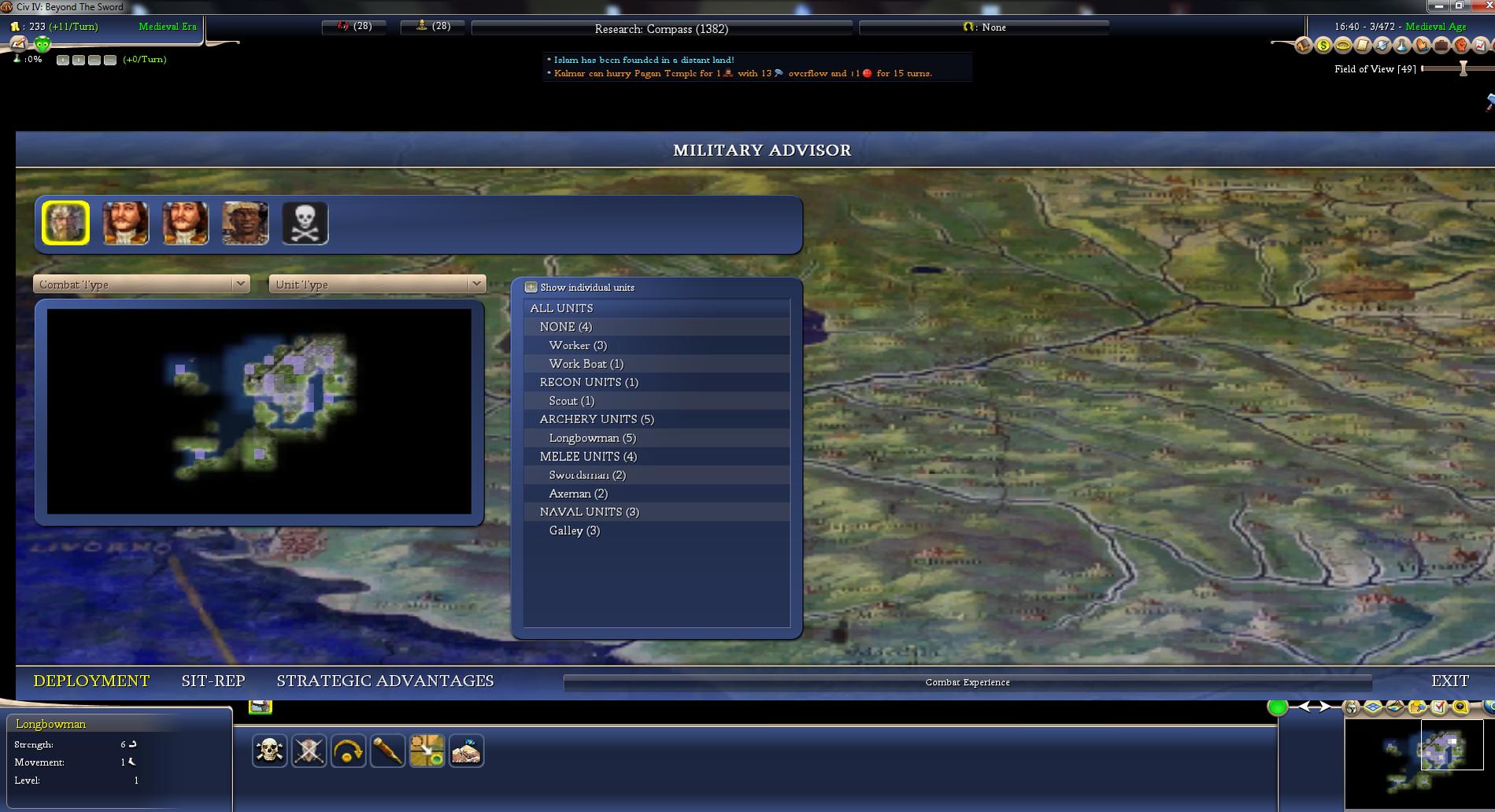
Task: Adjust the Field of View slider handle
Action: tap(1464, 68)
